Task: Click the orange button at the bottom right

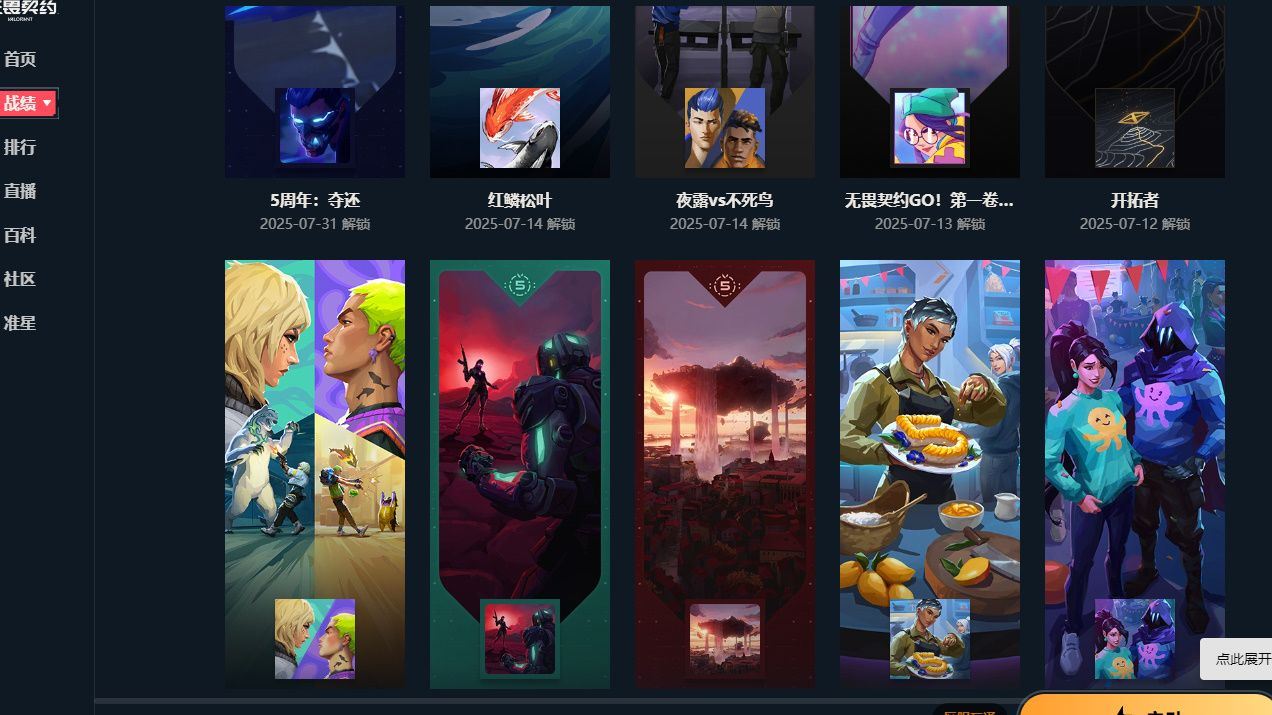Action: tap(1146, 705)
